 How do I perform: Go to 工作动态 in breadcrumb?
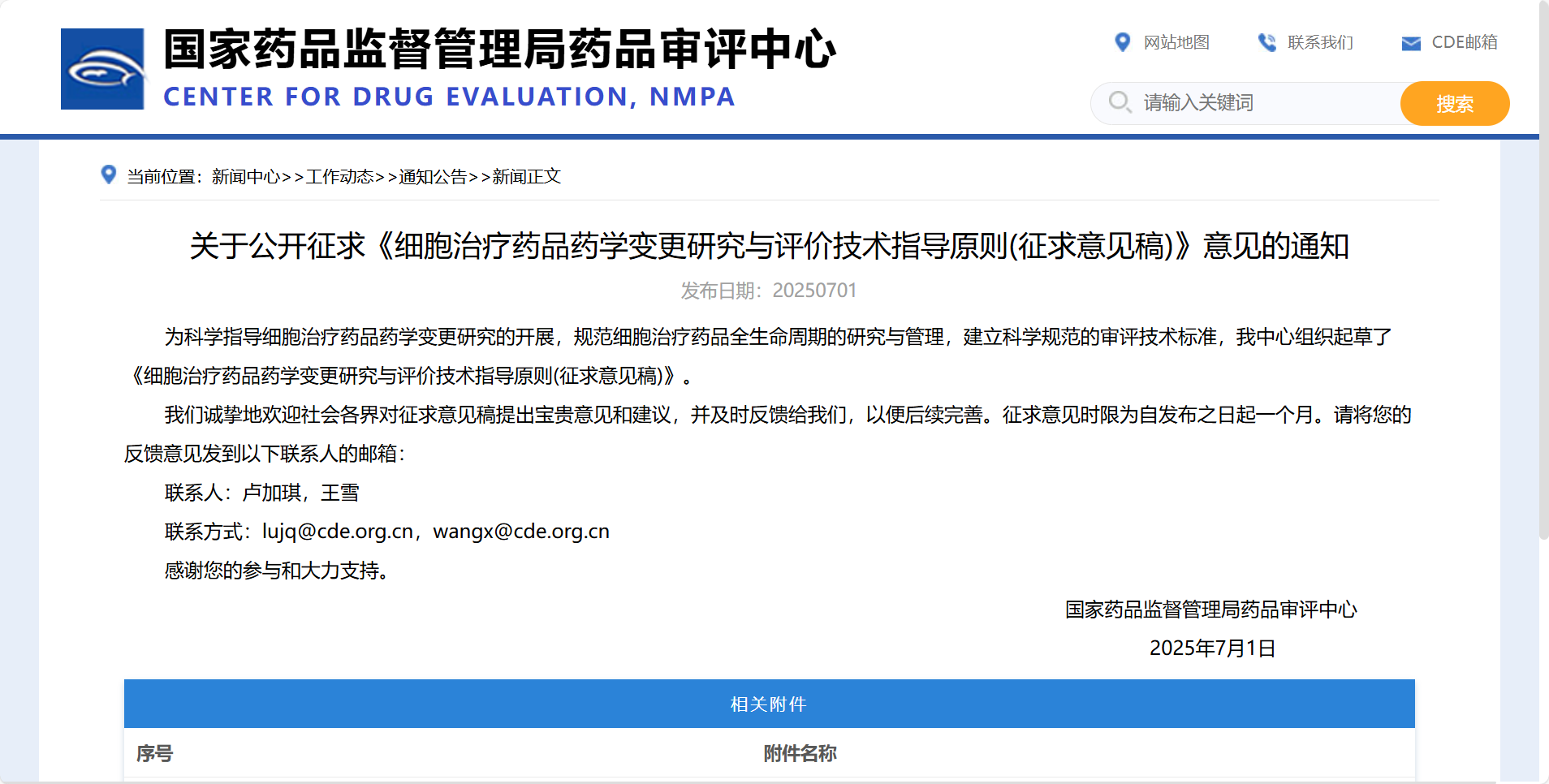point(339,177)
